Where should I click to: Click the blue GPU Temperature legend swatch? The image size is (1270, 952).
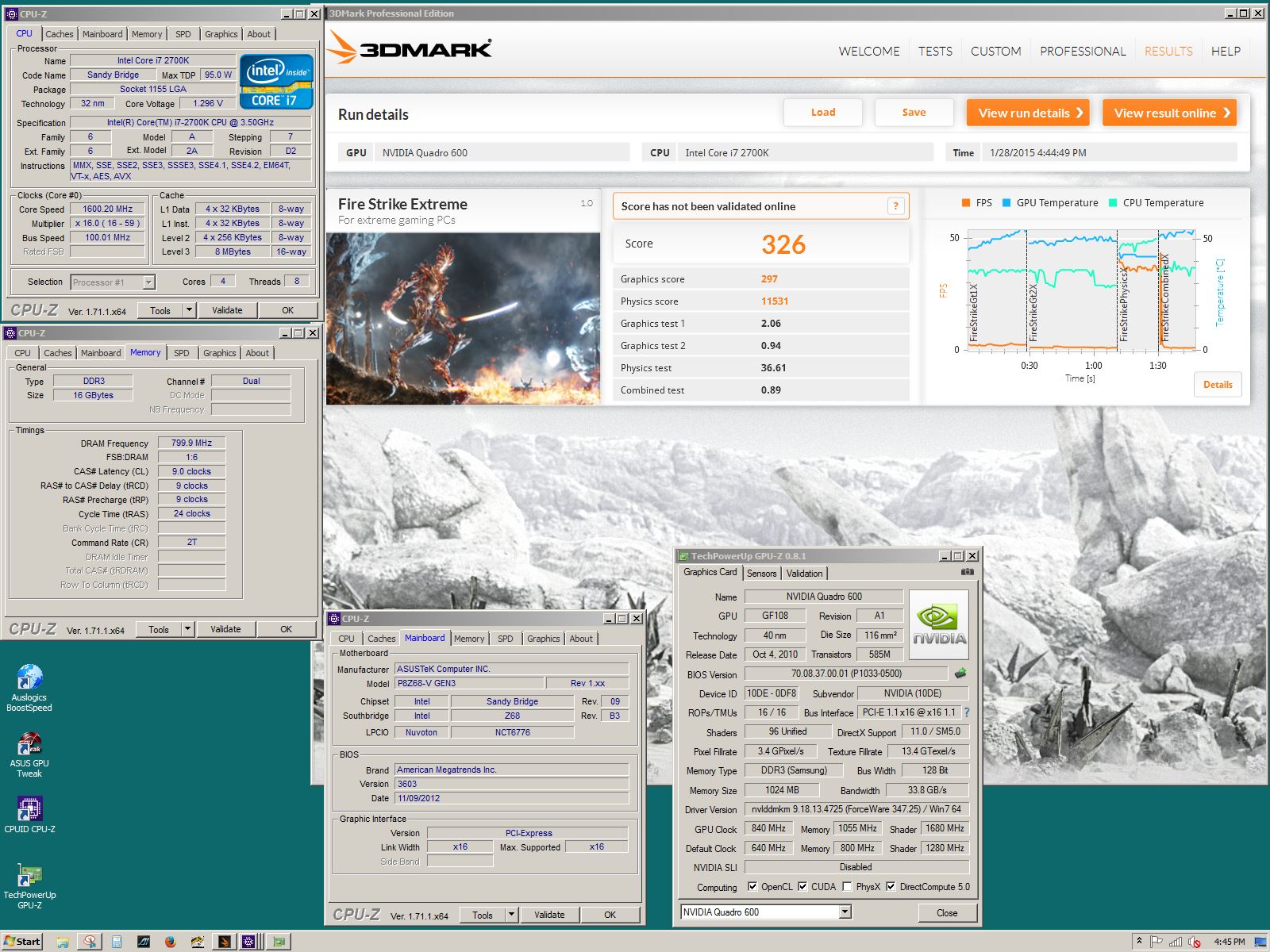[1006, 203]
